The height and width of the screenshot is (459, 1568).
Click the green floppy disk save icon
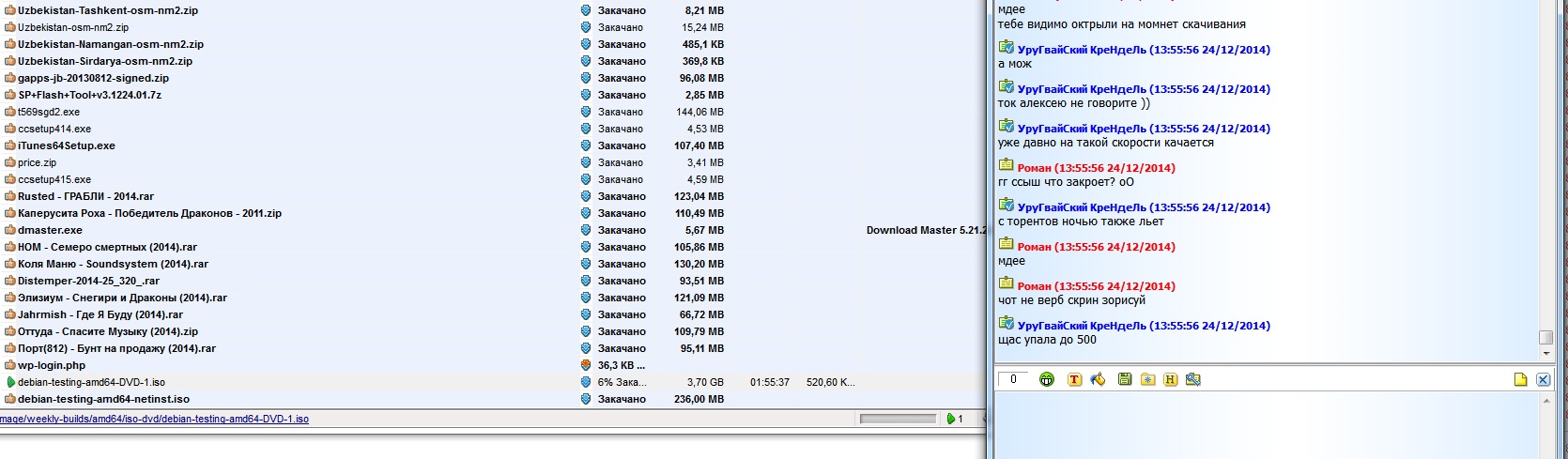1124,379
